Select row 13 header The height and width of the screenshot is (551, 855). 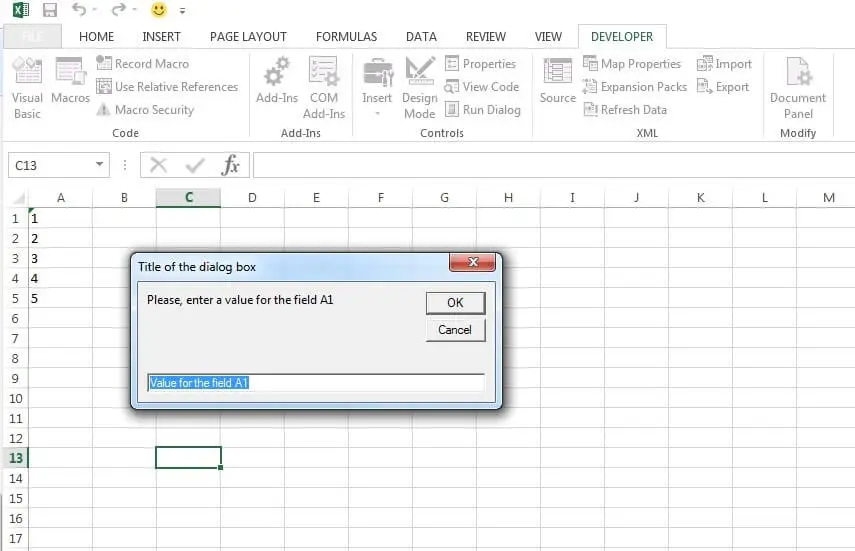[x=15, y=458]
